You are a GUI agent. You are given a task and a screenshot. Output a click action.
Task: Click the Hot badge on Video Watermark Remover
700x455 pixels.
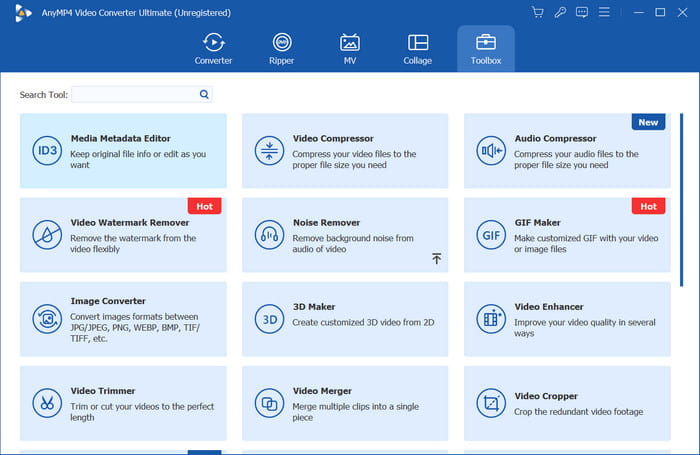pos(204,206)
